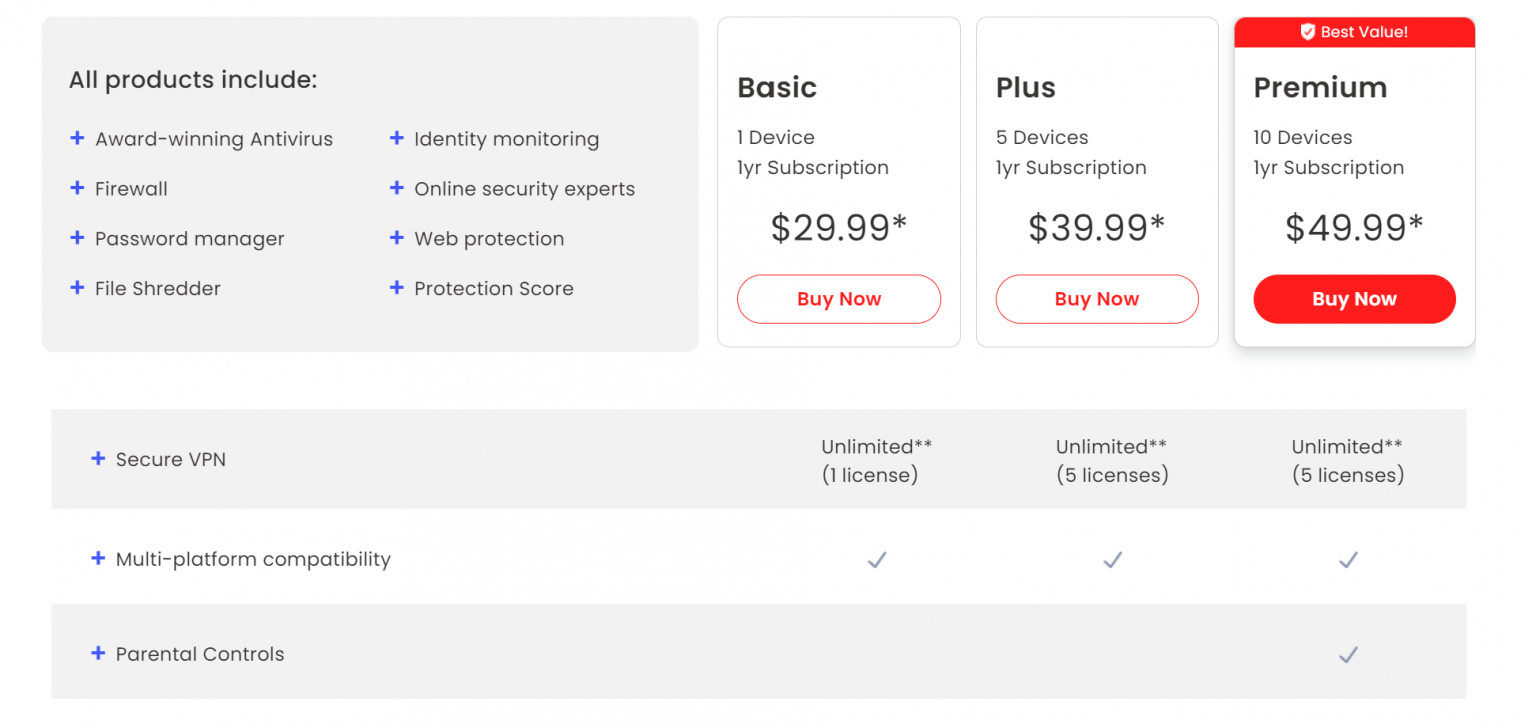1536x728 pixels.
Task: Click Buy Now under the Premium plan
Action: (1354, 299)
